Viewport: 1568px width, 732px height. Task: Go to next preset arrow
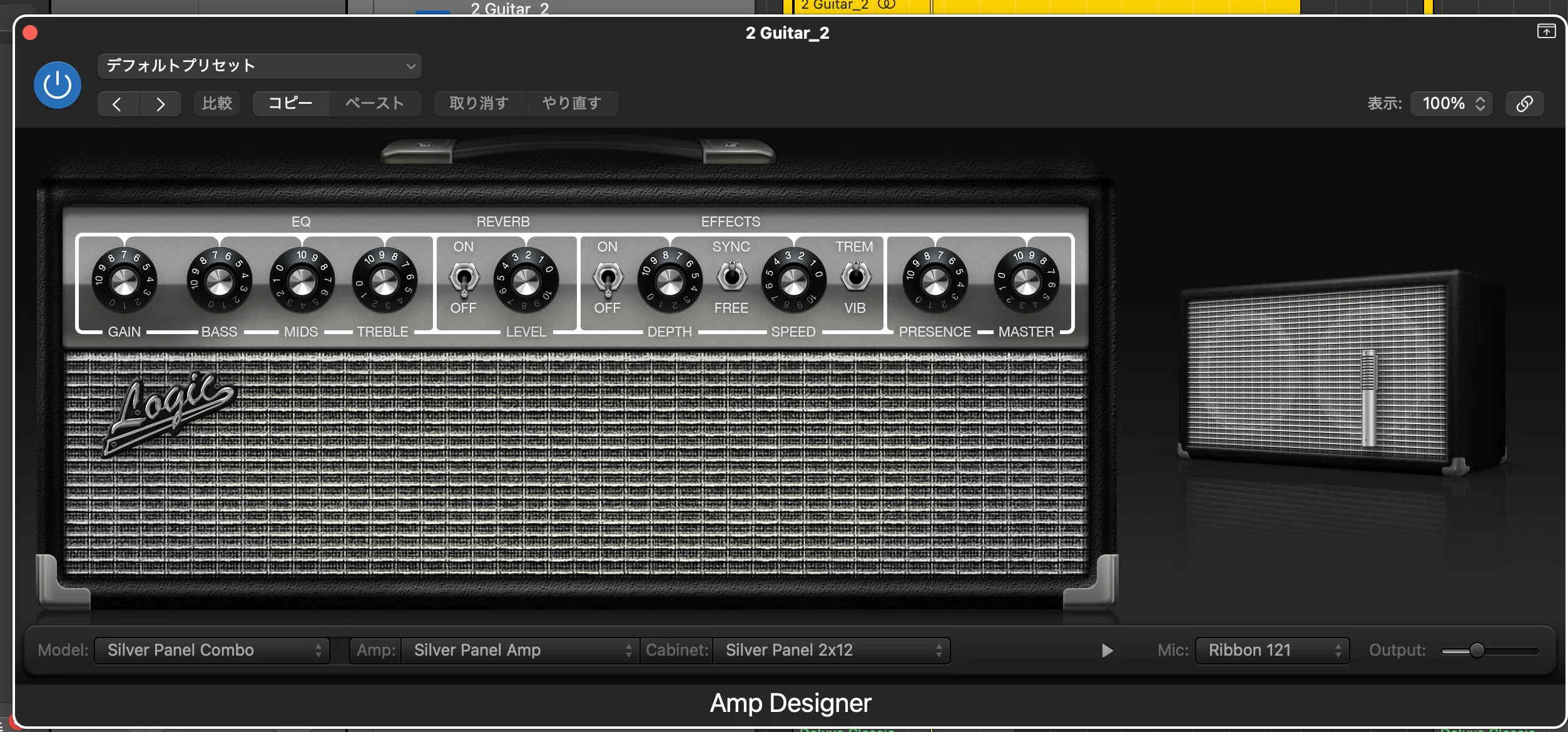pos(160,104)
